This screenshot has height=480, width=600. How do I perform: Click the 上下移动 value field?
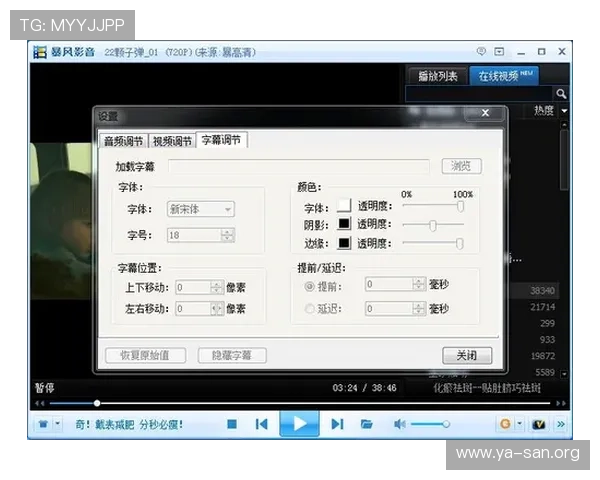193,287
